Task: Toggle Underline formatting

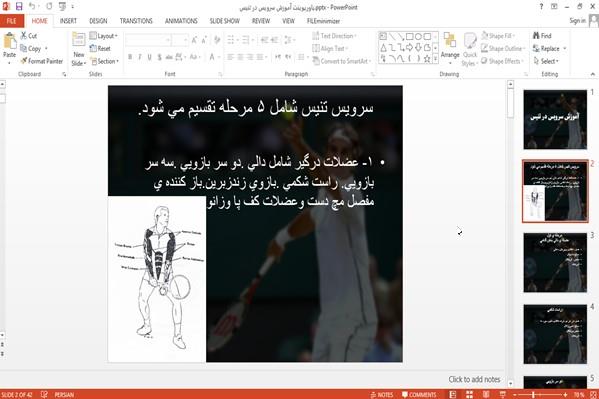Action: (x=149, y=57)
